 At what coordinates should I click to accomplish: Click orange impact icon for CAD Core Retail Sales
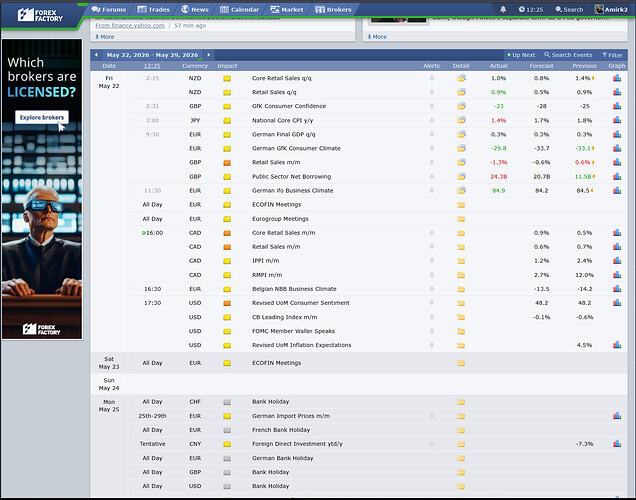tap(227, 233)
